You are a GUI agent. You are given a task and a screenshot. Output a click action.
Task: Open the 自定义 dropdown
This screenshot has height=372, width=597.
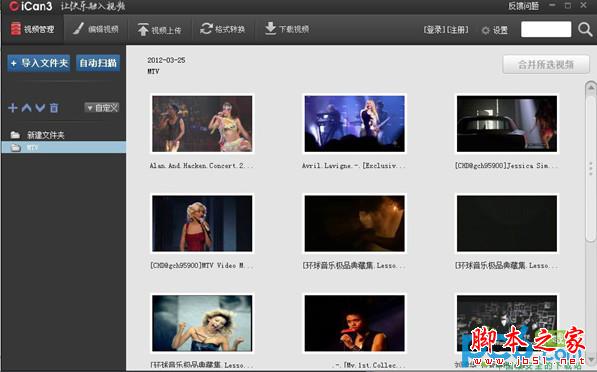tap(102, 108)
